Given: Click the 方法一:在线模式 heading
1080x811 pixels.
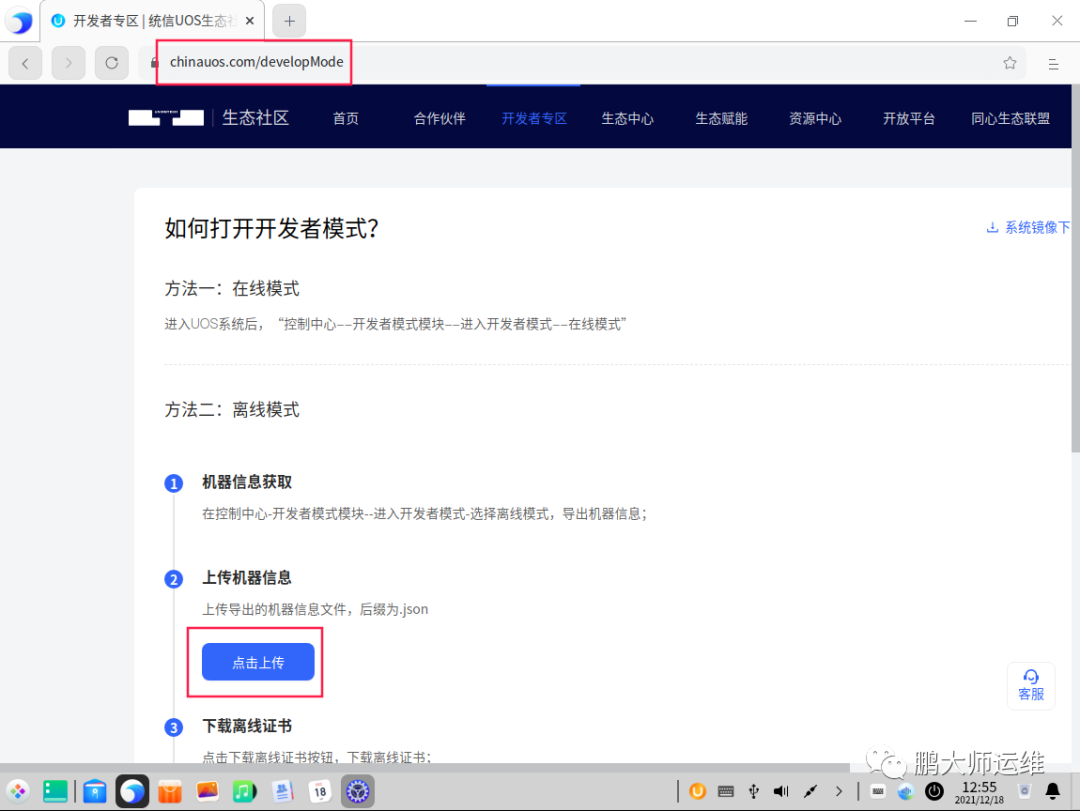Looking at the screenshot, I should [232, 288].
